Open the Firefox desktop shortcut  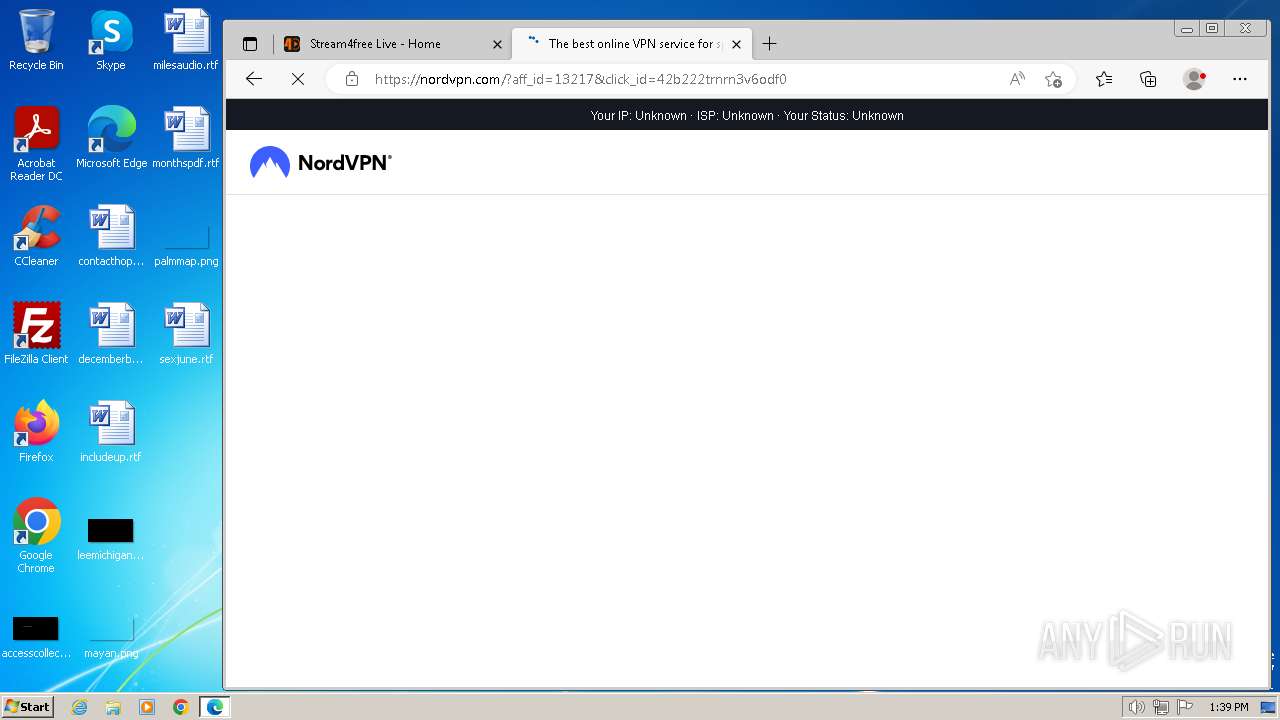pyautogui.click(x=36, y=431)
